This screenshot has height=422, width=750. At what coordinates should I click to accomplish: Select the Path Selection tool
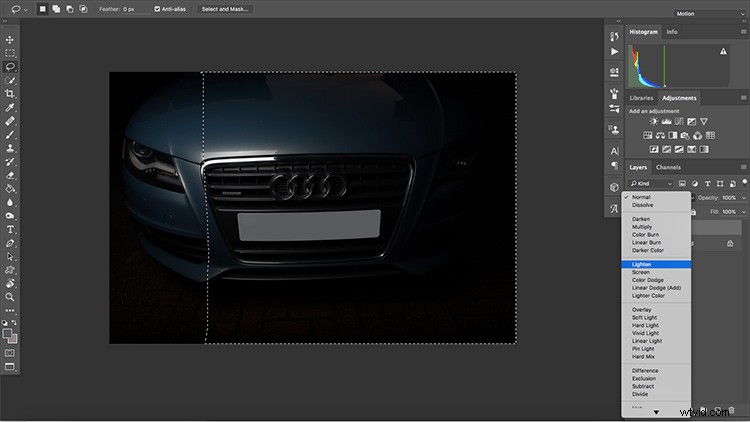point(10,256)
